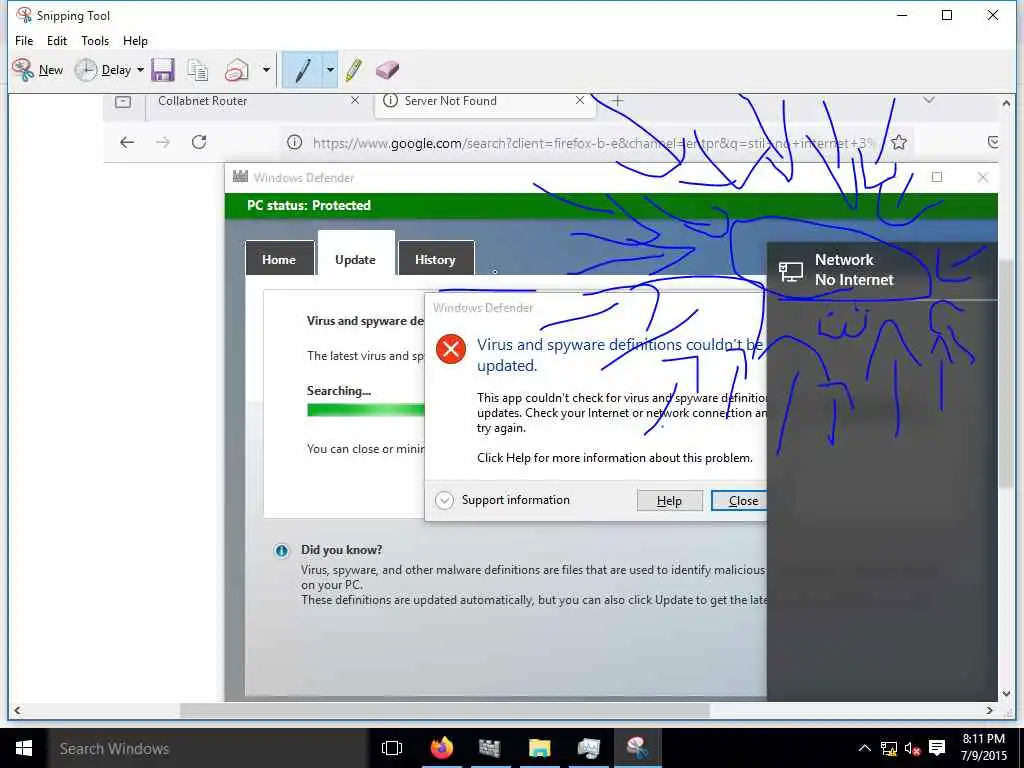Click Close in the Defender error dialog
This screenshot has height=768, width=1024.
[739, 501]
